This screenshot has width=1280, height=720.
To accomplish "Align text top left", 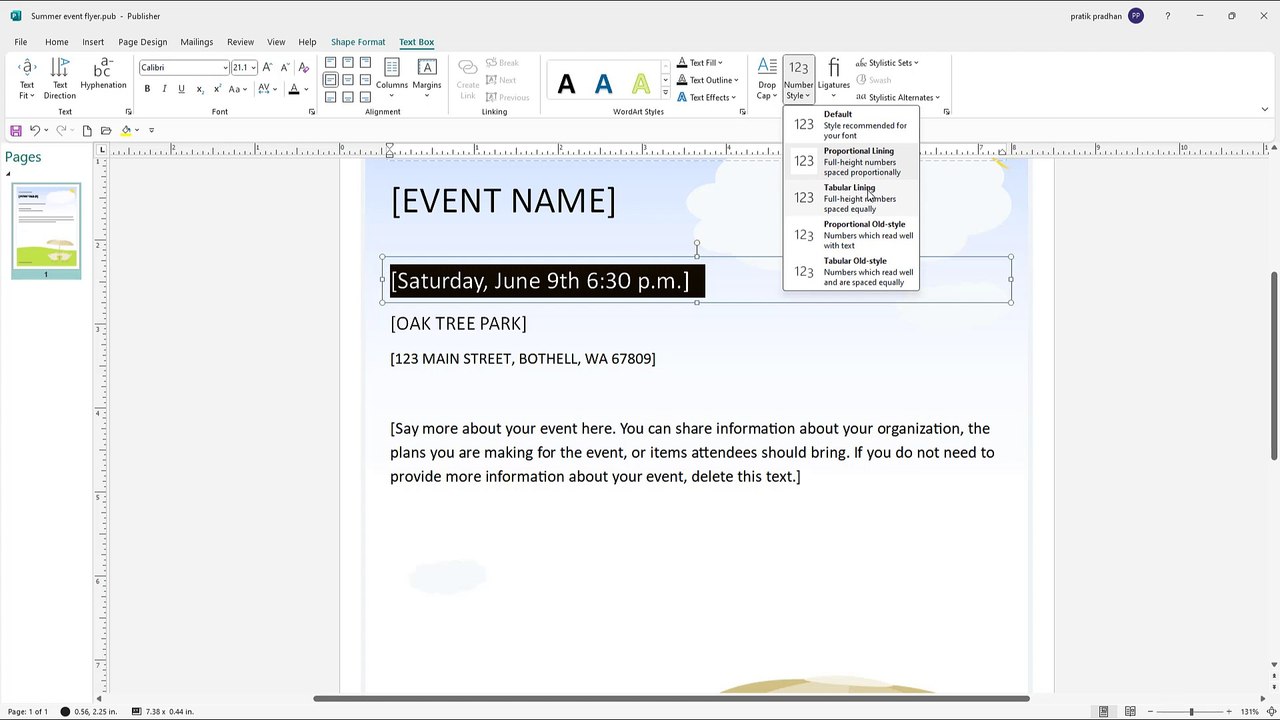I will click(331, 63).
